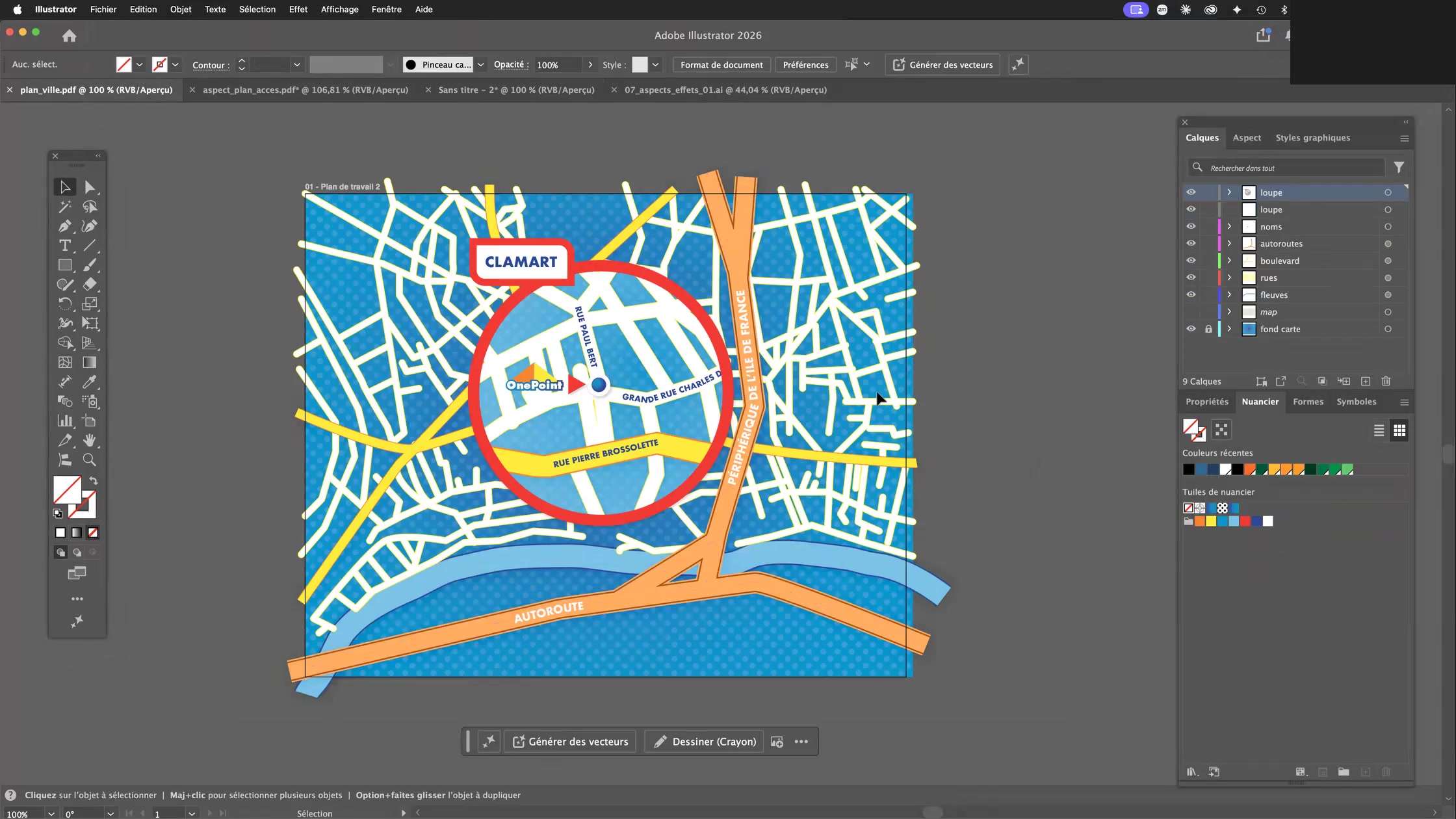Create new layer in Calques panel

click(x=1366, y=382)
